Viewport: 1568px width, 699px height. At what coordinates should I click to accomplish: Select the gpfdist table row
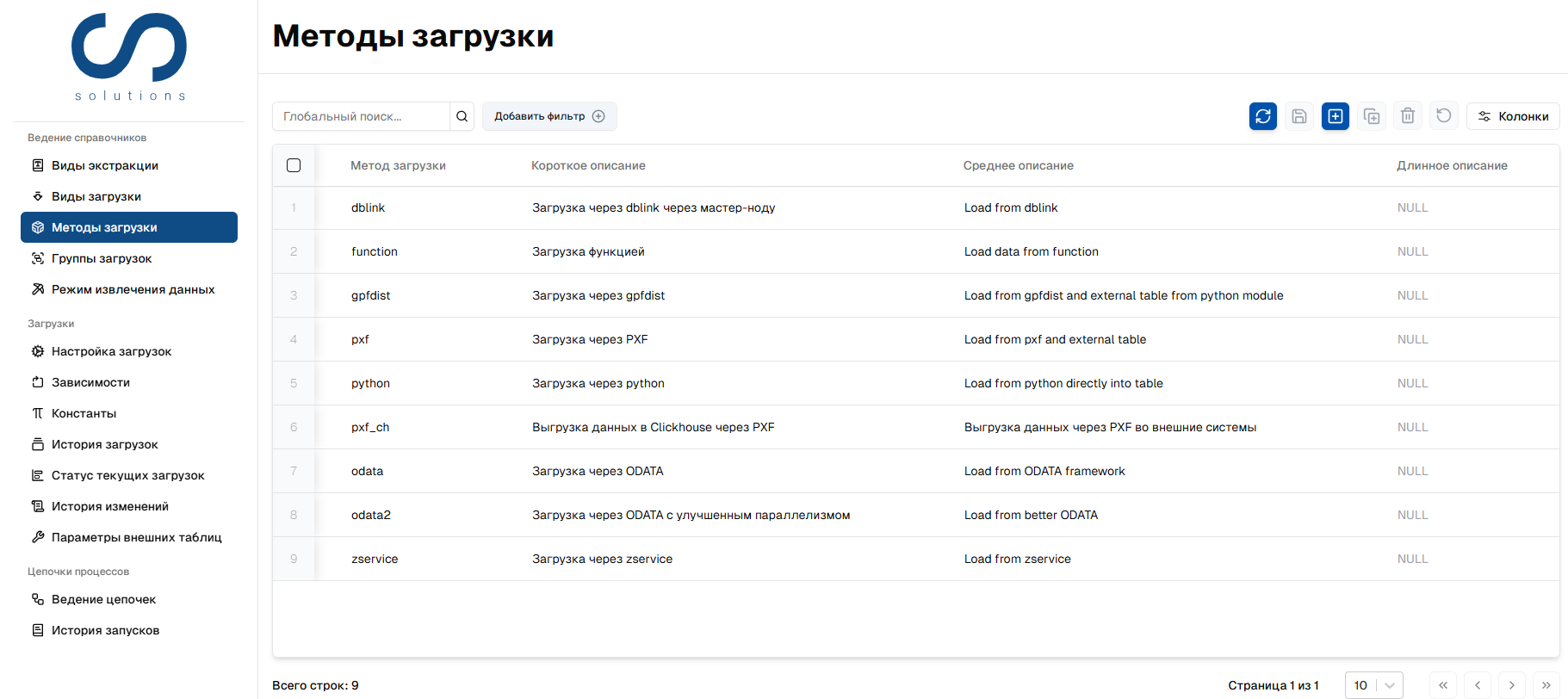[370, 295]
